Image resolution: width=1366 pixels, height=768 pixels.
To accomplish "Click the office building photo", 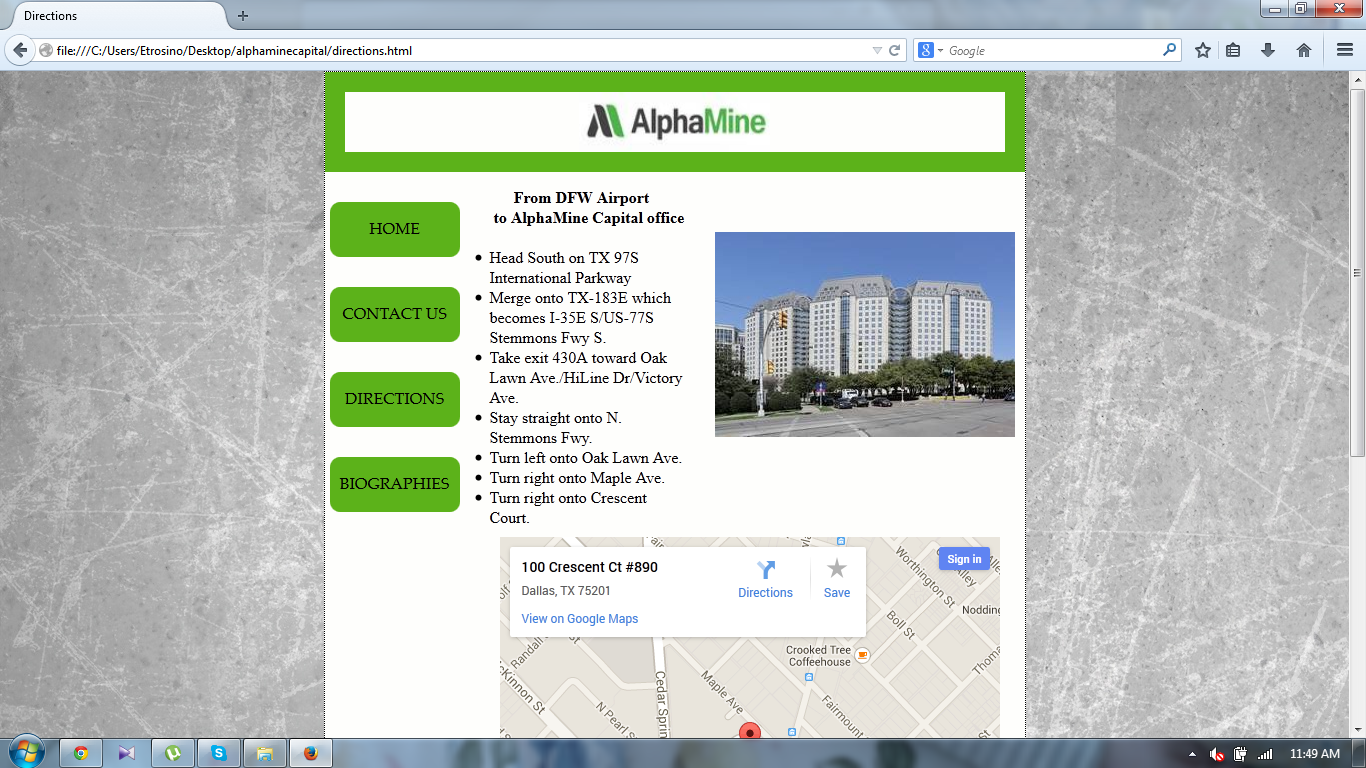I will [x=865, y=334].
